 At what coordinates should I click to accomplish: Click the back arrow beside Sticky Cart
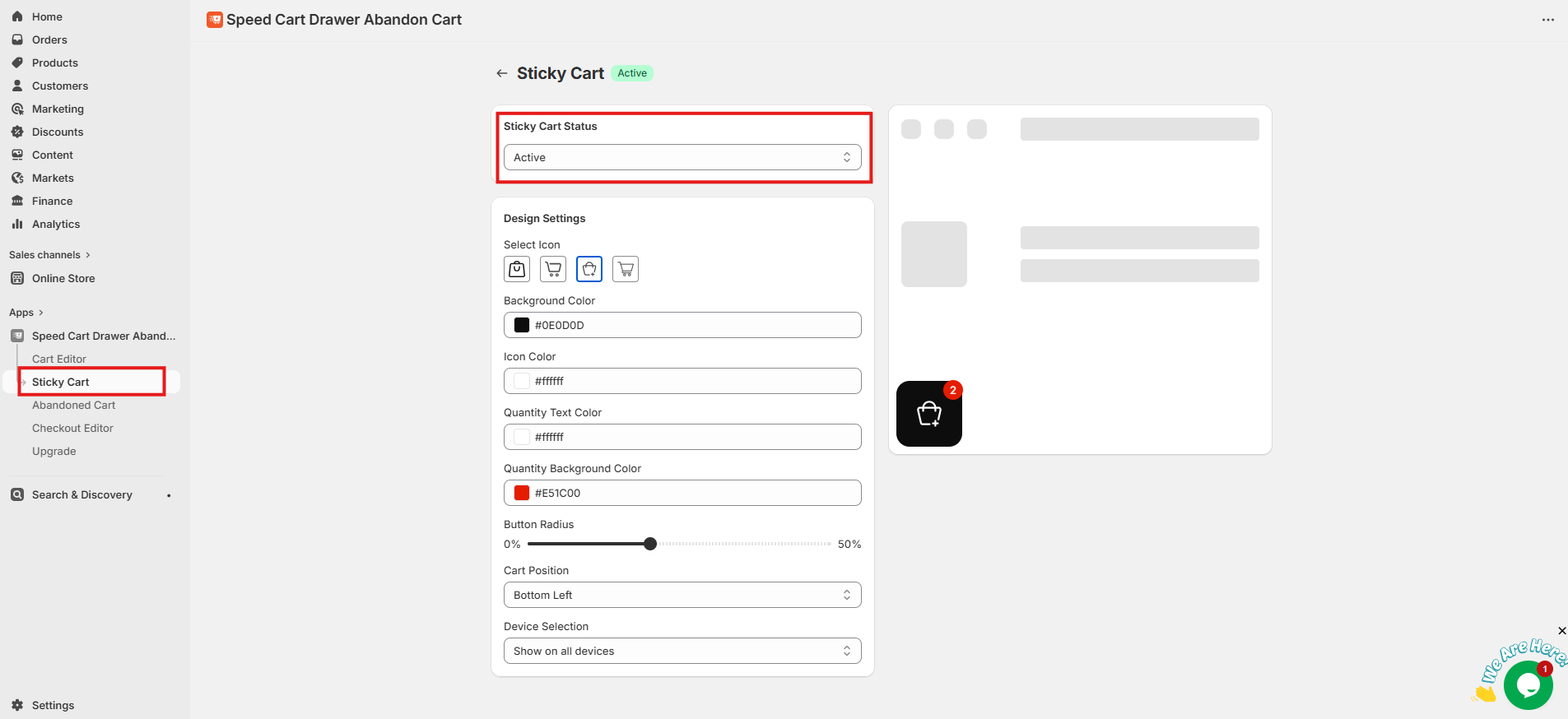point(501,73)
